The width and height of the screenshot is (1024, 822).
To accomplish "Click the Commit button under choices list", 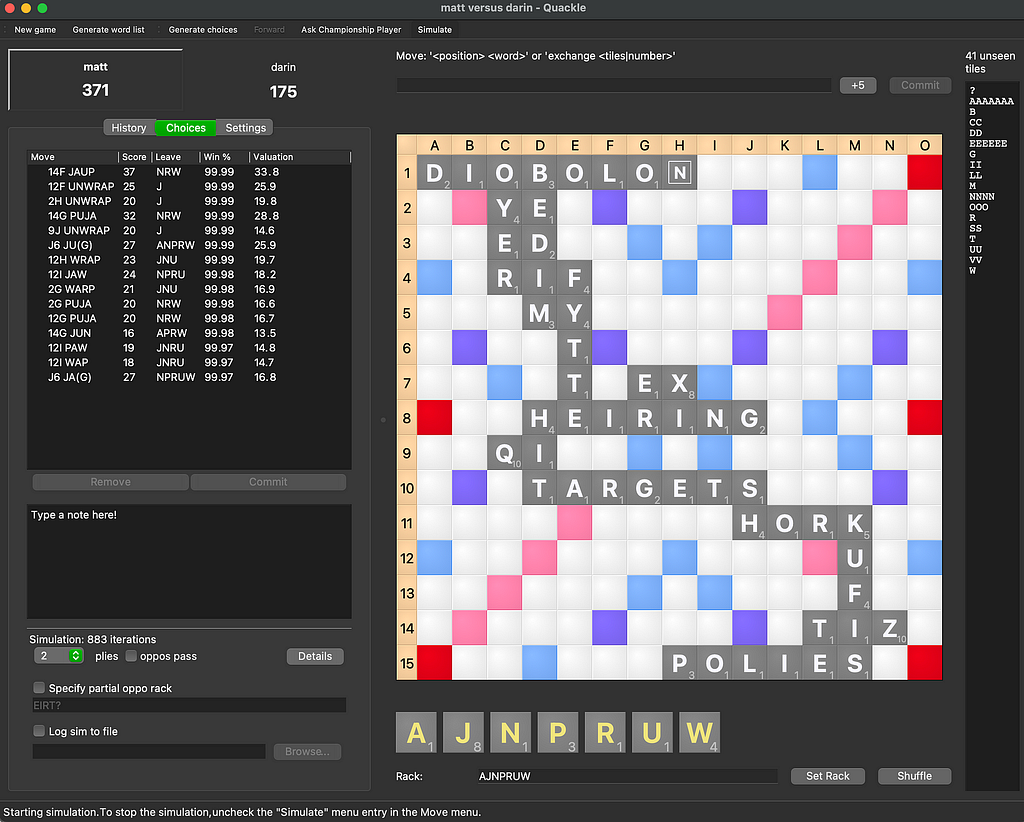I will [268, 482].
